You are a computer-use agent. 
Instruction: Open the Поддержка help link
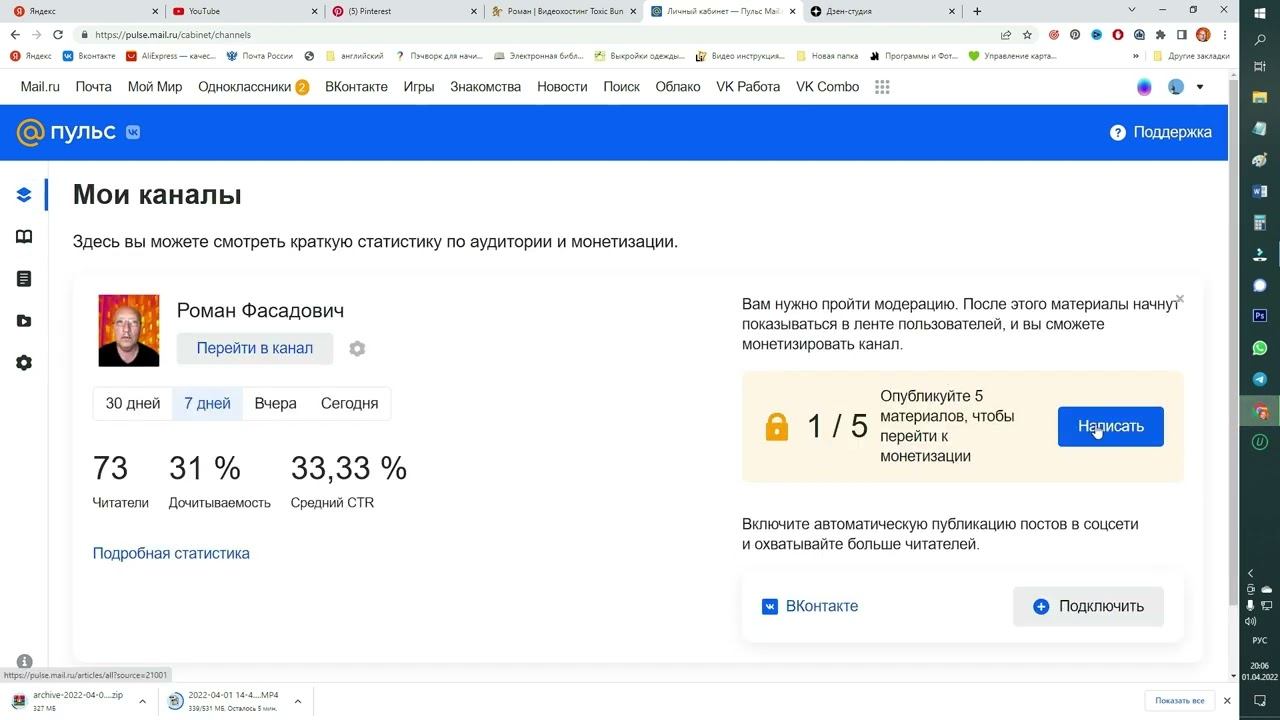1161,132
